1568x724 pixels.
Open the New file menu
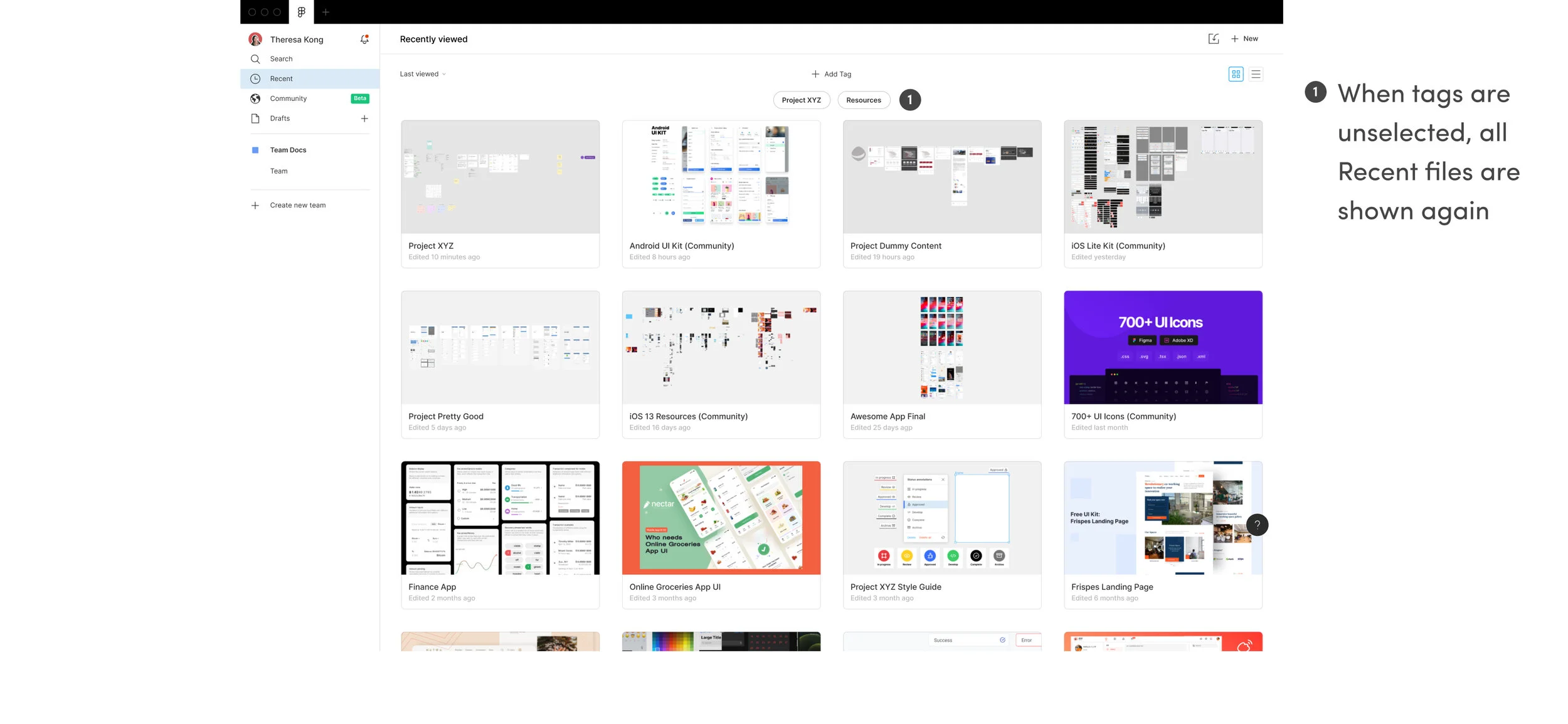(1244, 39)
